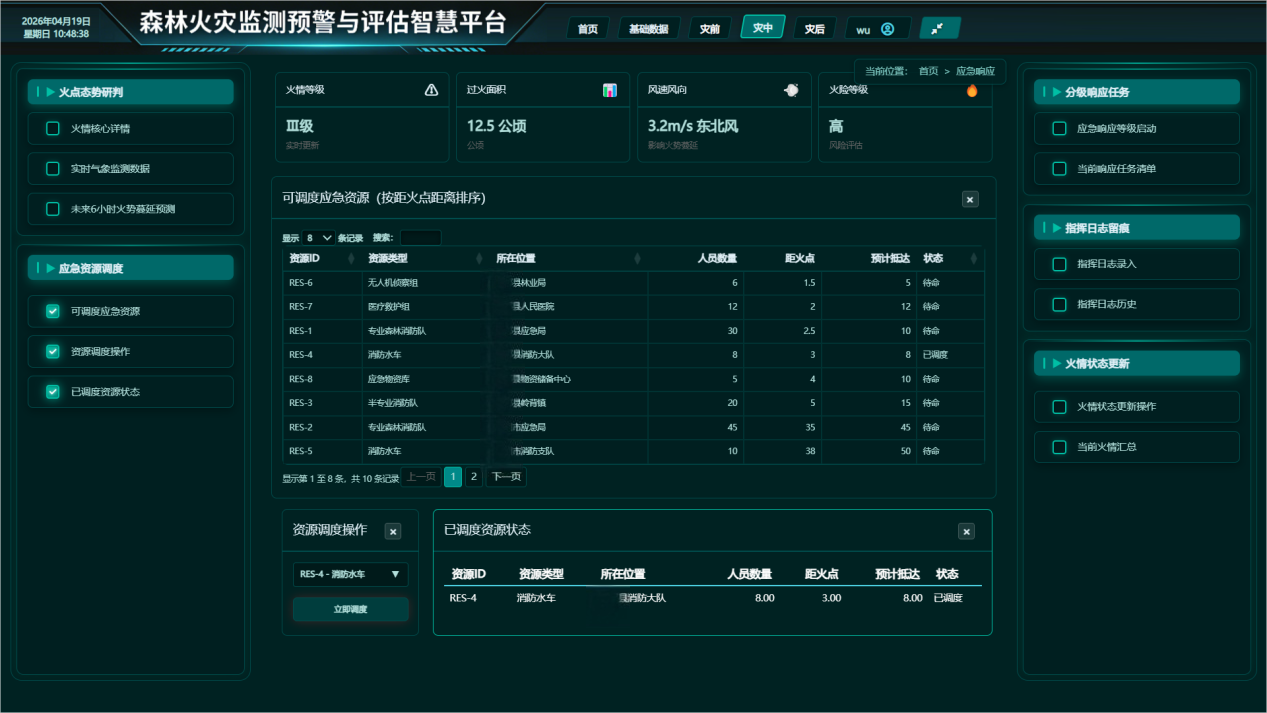Click the fullscreen collapse arrows icon
The width and height of the screenshot is (1267, 713).
pos(938,29)
